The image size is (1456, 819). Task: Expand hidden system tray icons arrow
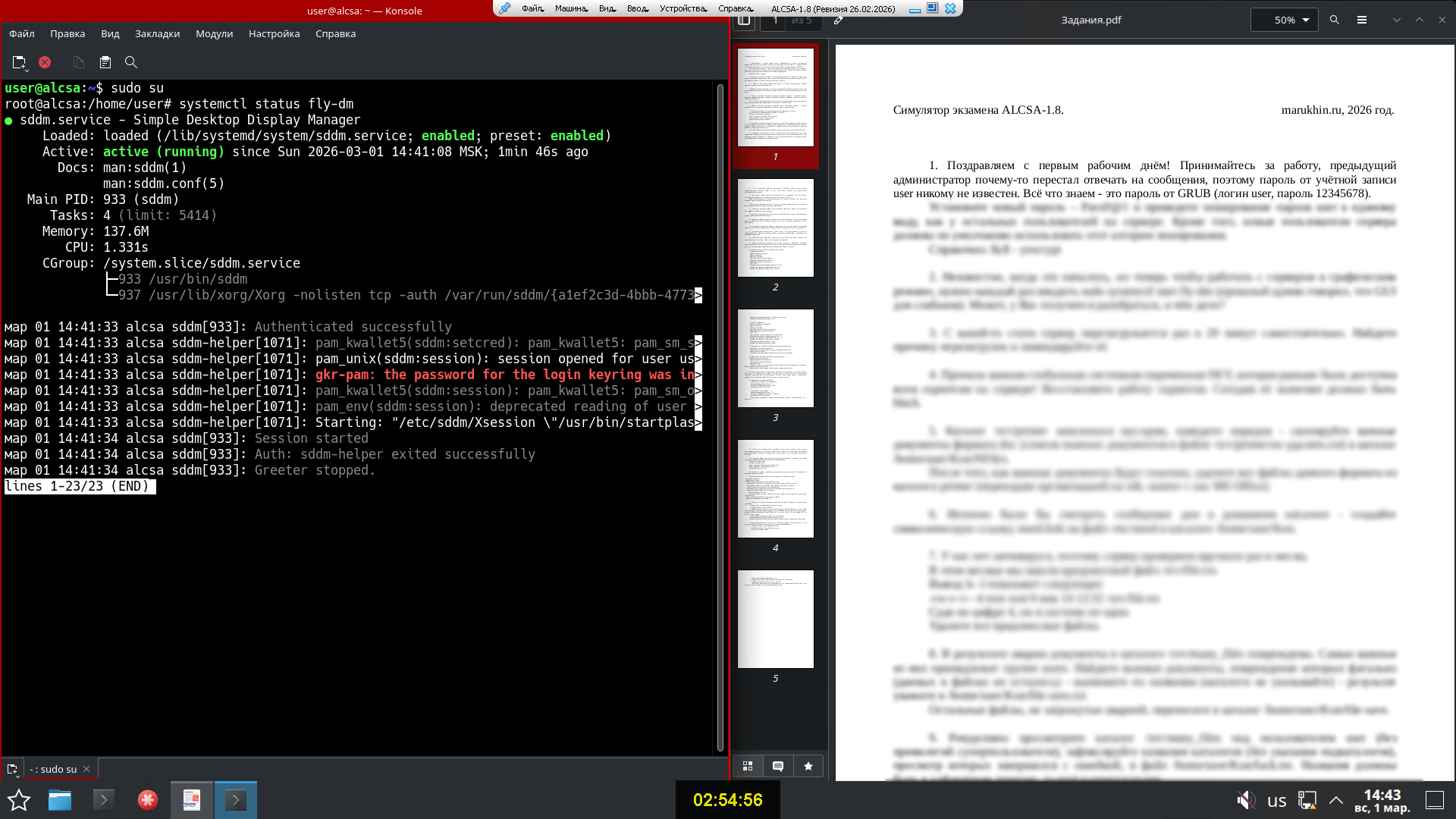click(1336, 800)
